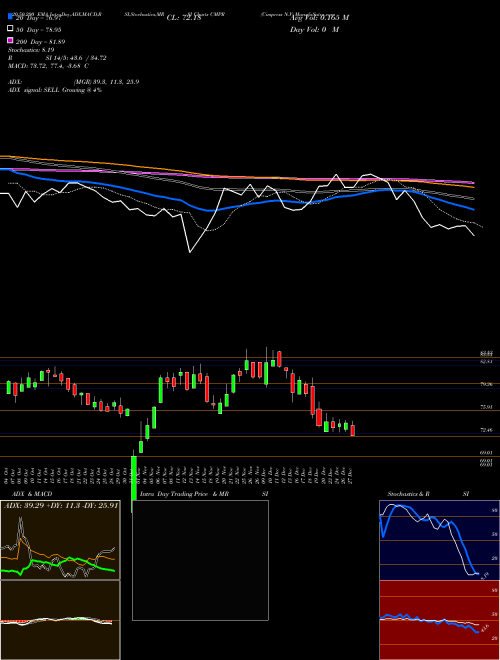Click the 'CL: 72.18' closing price label
The height and width of the screenshot is (660, 500).
click(184, 18)
